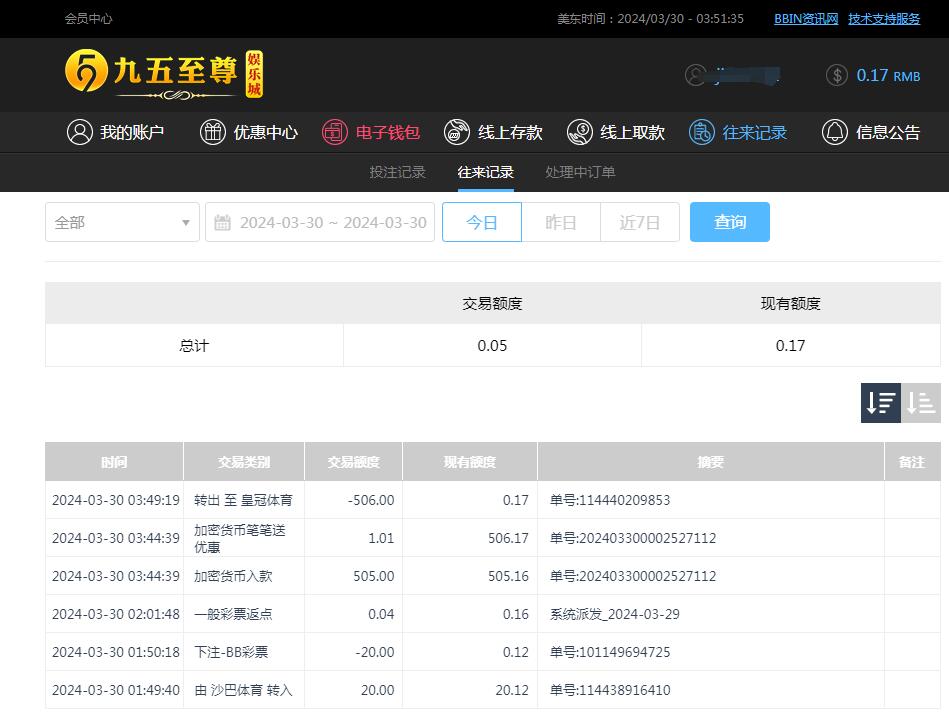This screenshot has height=719, width=949.
Task: Open the 处理中订单 tab
Action: click(x=580, y=172)
